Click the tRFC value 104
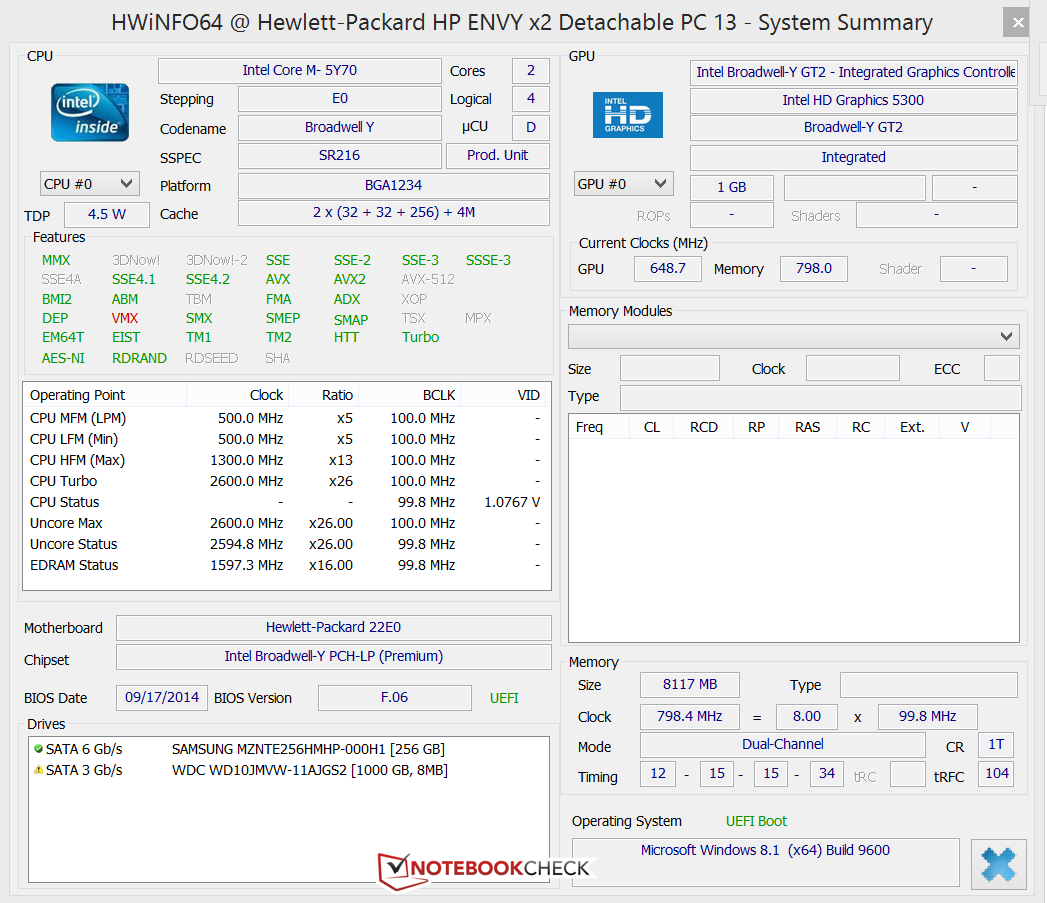Viewport: 1047px width, 903px height. coord(996,773)
